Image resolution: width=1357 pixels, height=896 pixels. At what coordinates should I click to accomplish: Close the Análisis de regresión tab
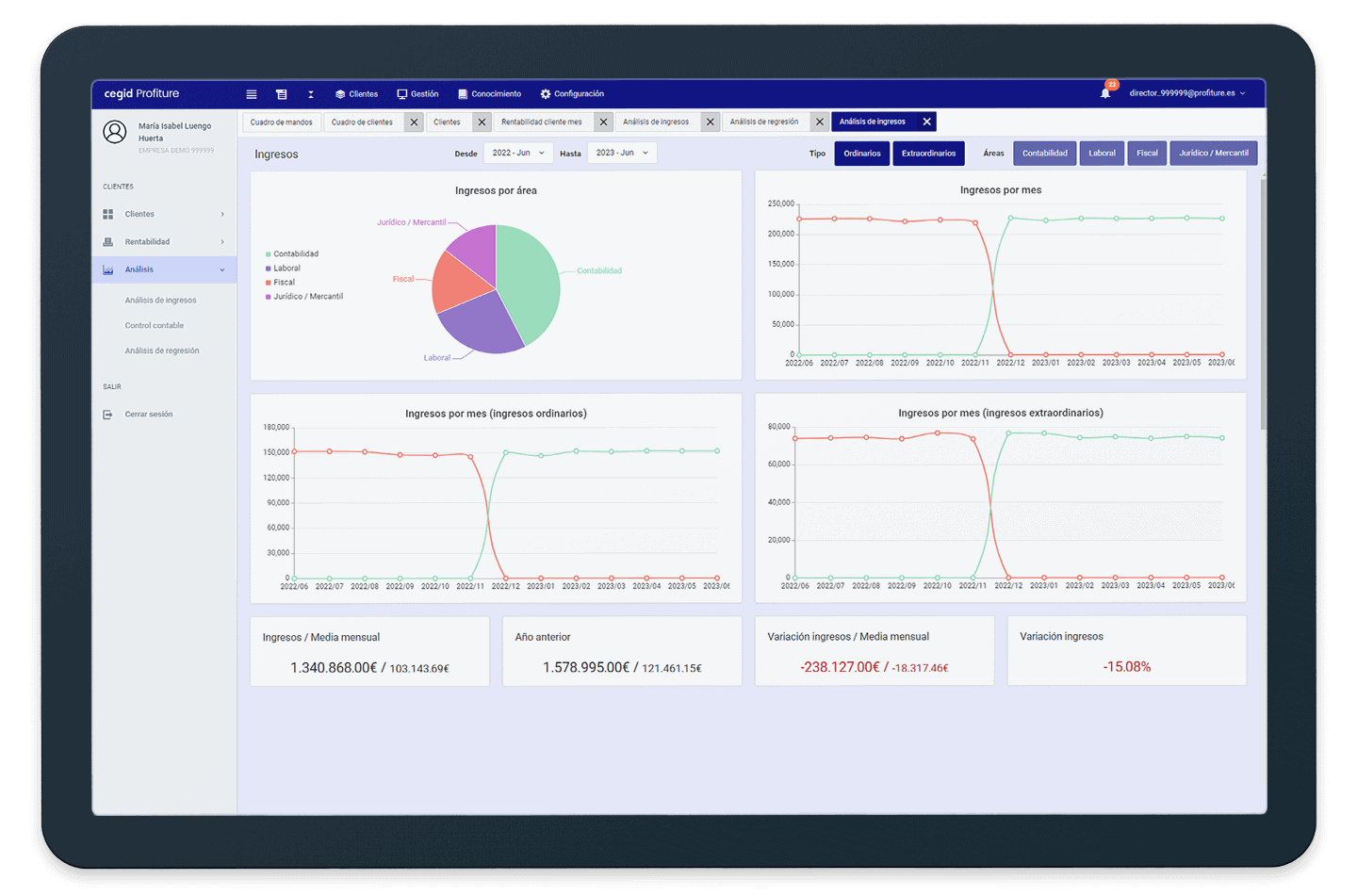pos(820,122)
